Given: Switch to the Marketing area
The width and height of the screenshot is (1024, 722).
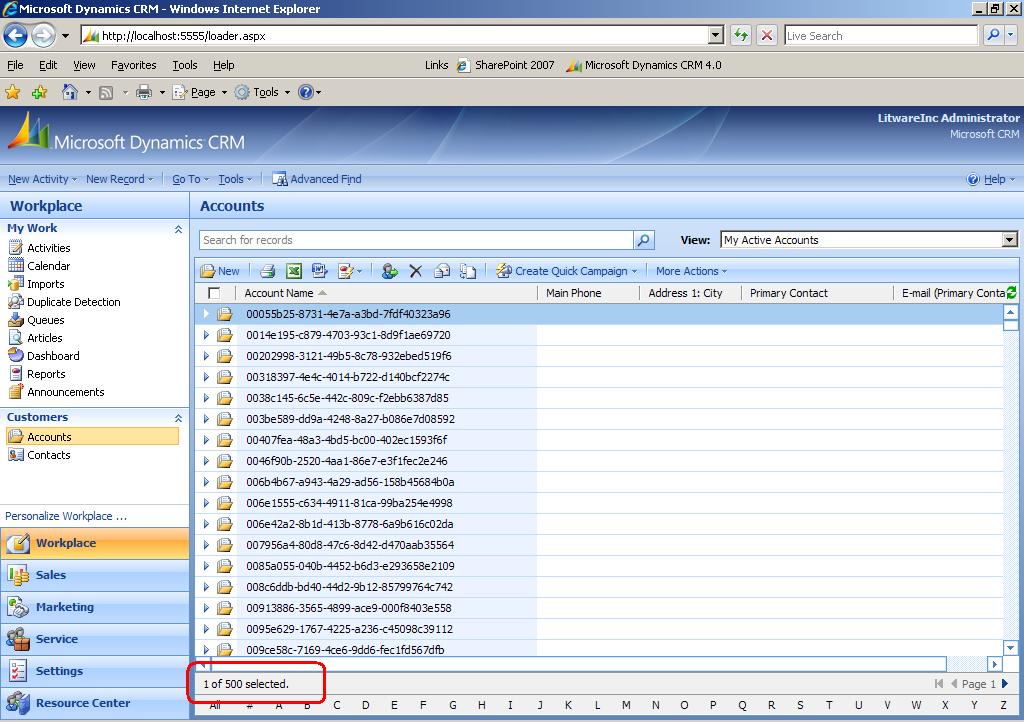Looking at the screenshot, I should coord(95,607).
